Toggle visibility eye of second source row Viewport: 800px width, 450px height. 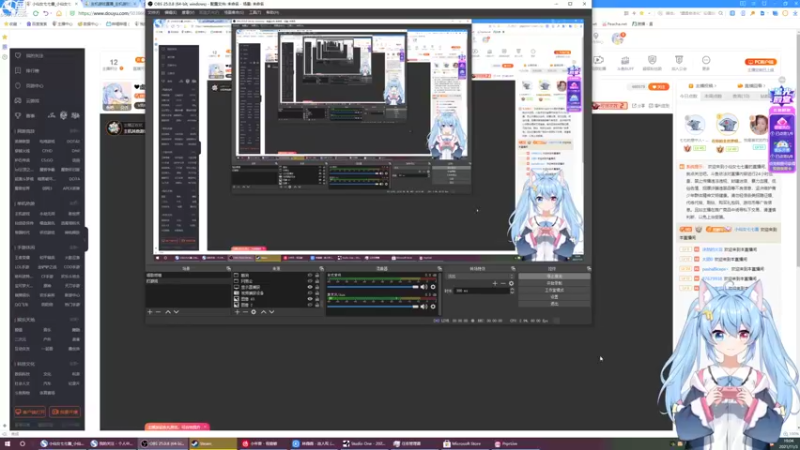[x=310, y=281]
